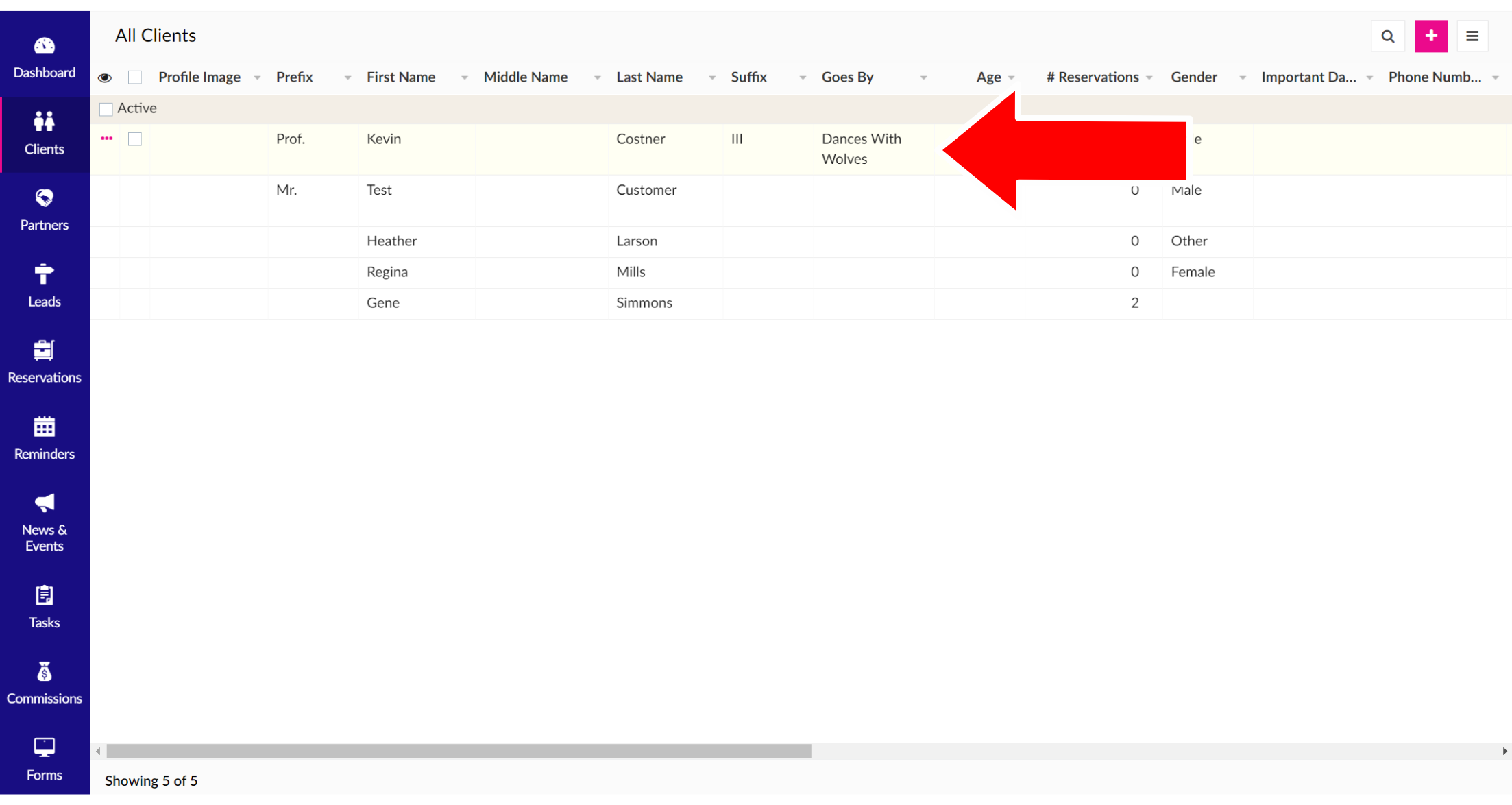The height and width of the screenshot is (805, 1512).
Task: Open the Leads signpost icon
Action: (45, 275)
